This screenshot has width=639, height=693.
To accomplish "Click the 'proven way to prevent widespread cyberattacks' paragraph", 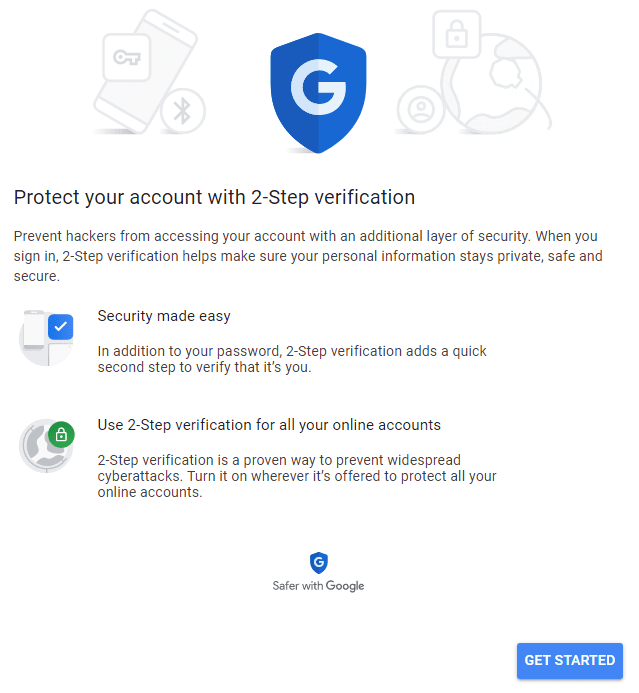I will pyautogui.click(x=297, y=476).
